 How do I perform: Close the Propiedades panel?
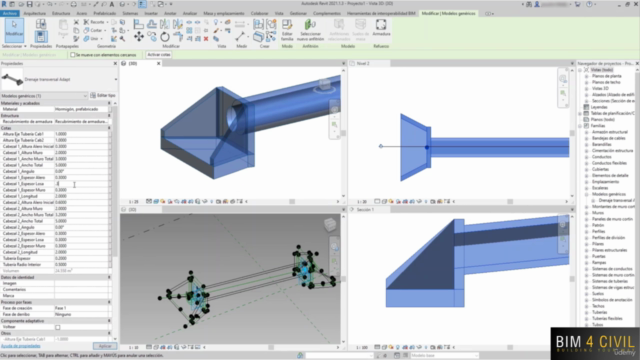click(x=115, y=63)
